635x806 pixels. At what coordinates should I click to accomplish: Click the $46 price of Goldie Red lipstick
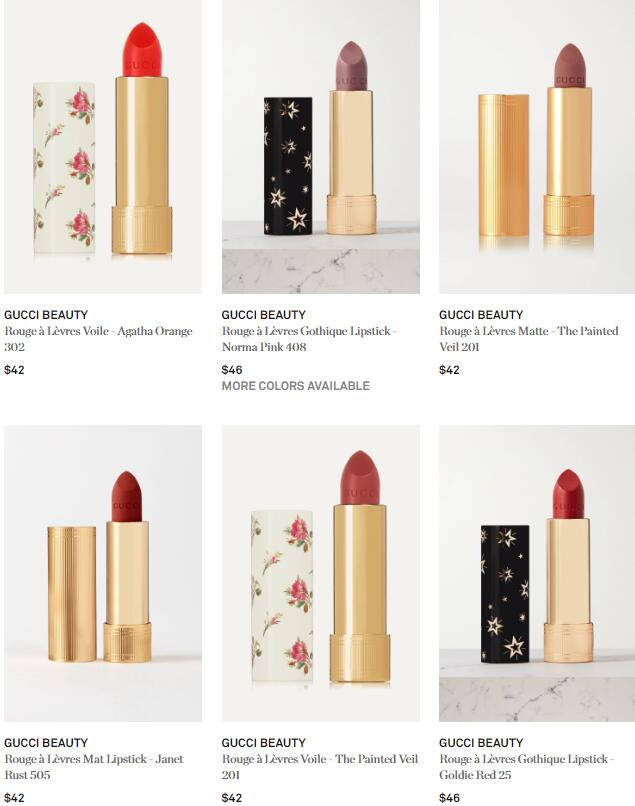coord(449,798)
